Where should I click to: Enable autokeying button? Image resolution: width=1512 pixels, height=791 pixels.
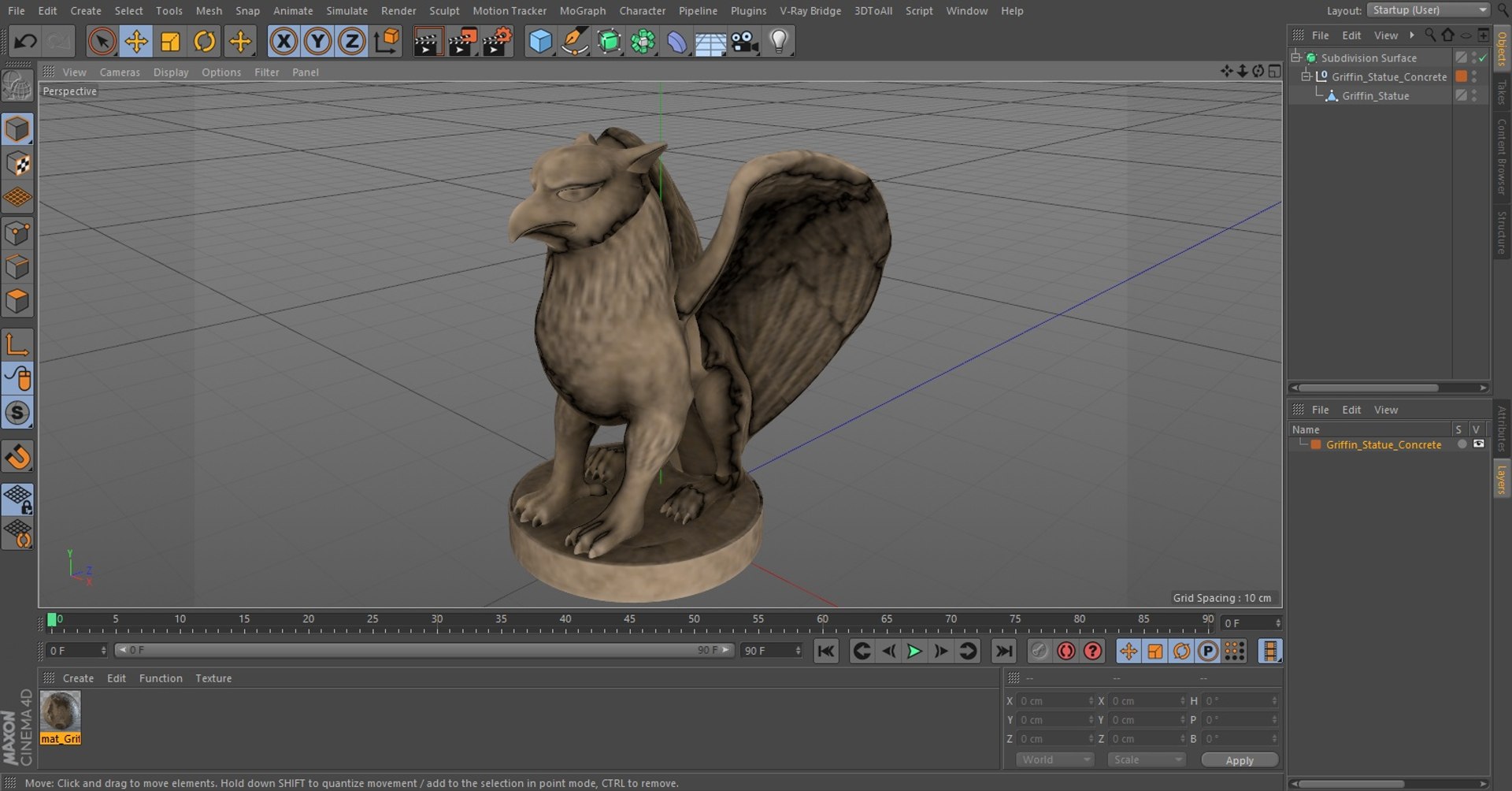coord(1066,652)
